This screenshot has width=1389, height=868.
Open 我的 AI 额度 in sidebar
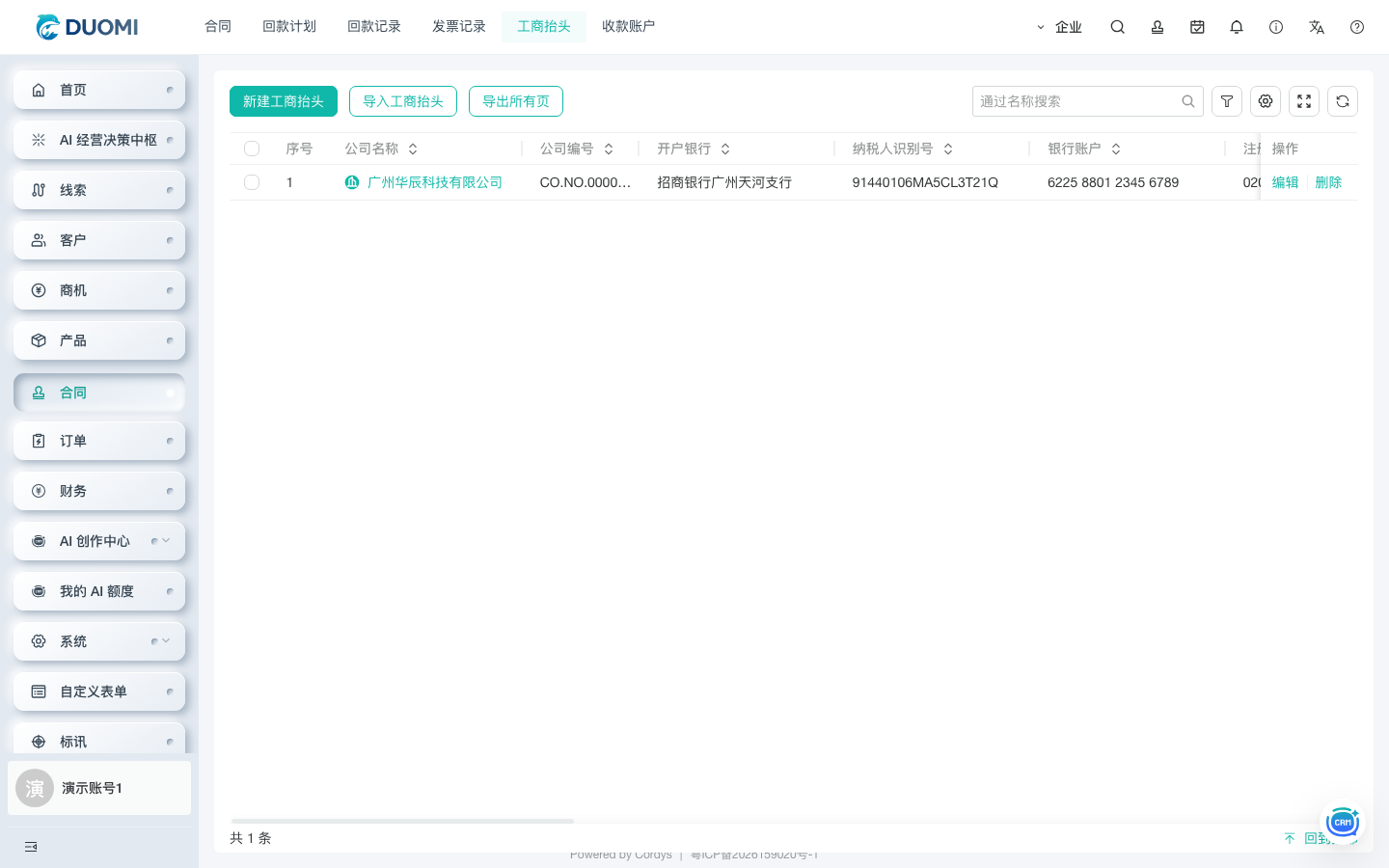click(99, 591)
